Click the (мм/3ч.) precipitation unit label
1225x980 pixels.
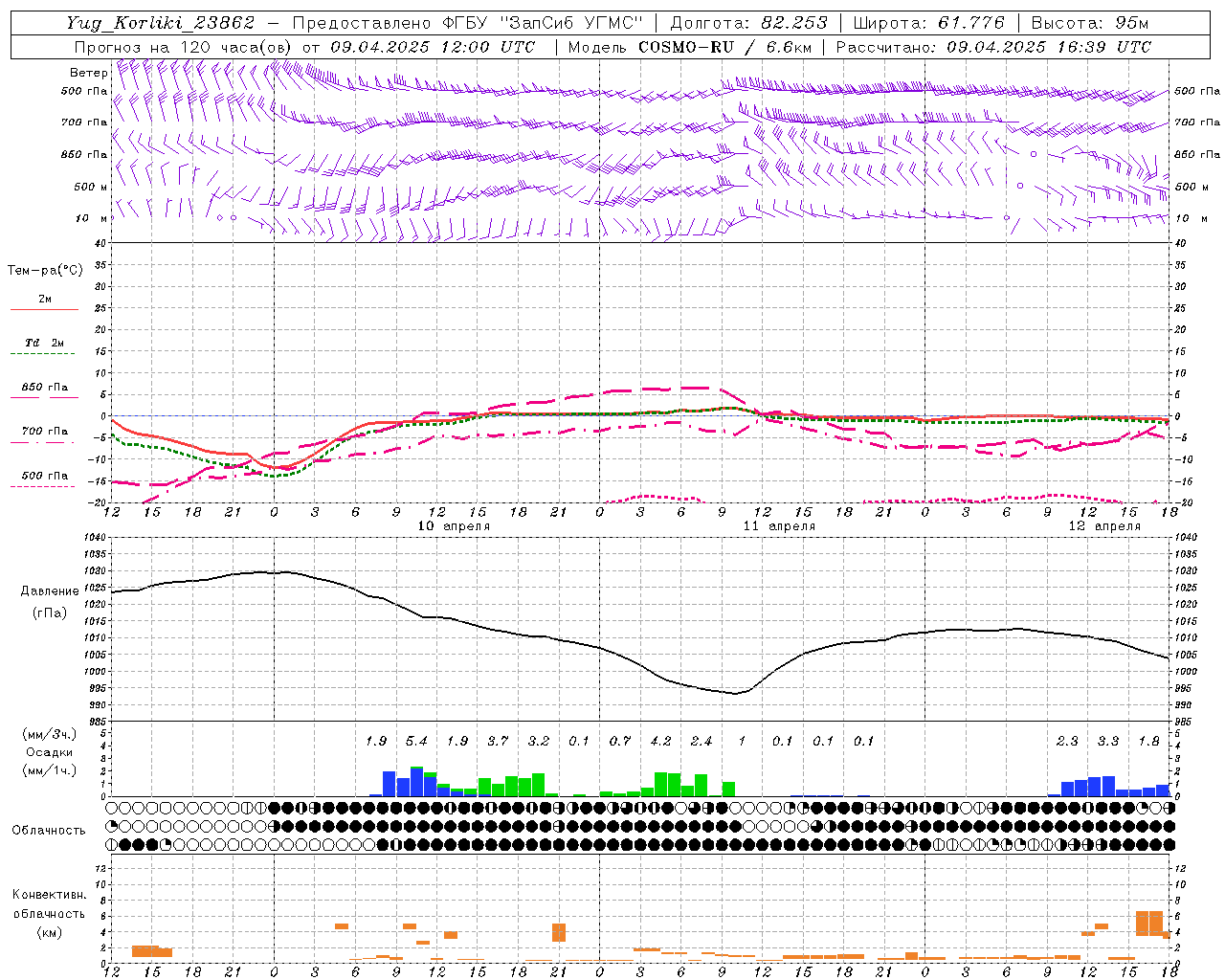(50, 735)
